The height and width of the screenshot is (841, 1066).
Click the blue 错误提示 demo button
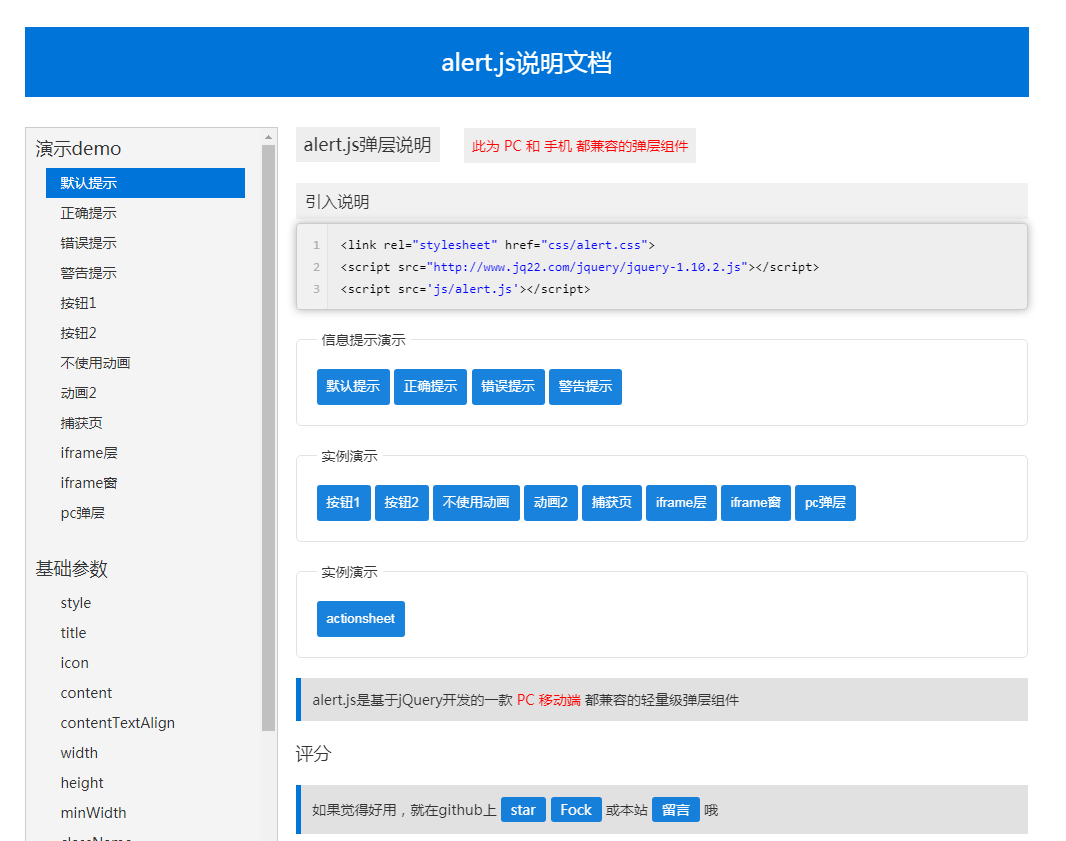coord(508,387)
